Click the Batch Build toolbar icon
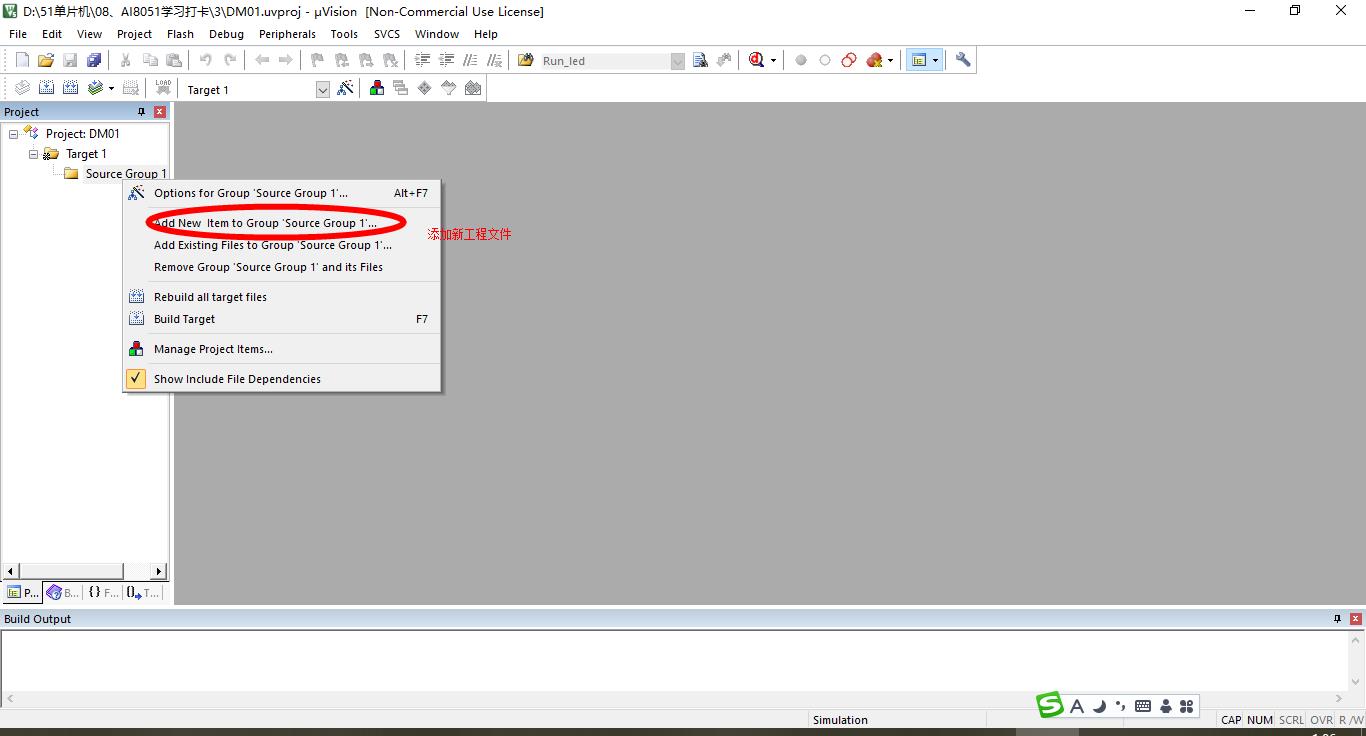The image size is (1366, 736). click(x=95, y=88)
